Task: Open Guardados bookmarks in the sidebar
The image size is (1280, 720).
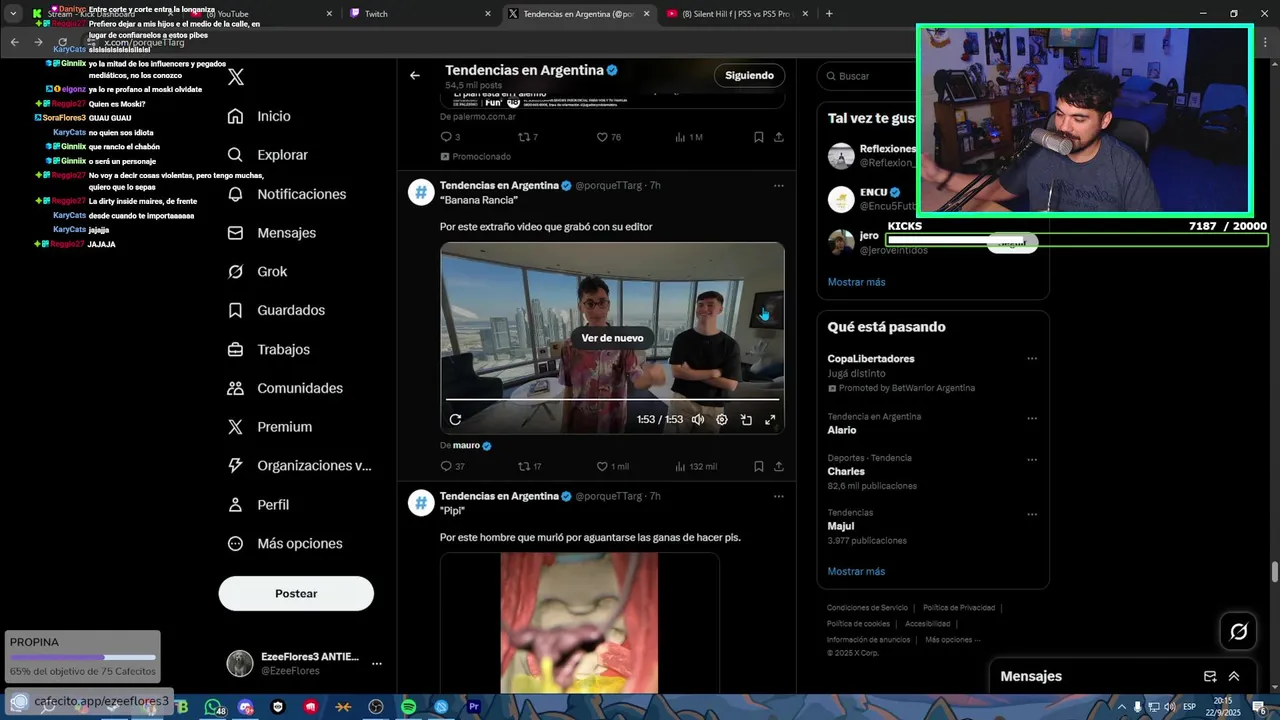Action: [x=276, y=310]
